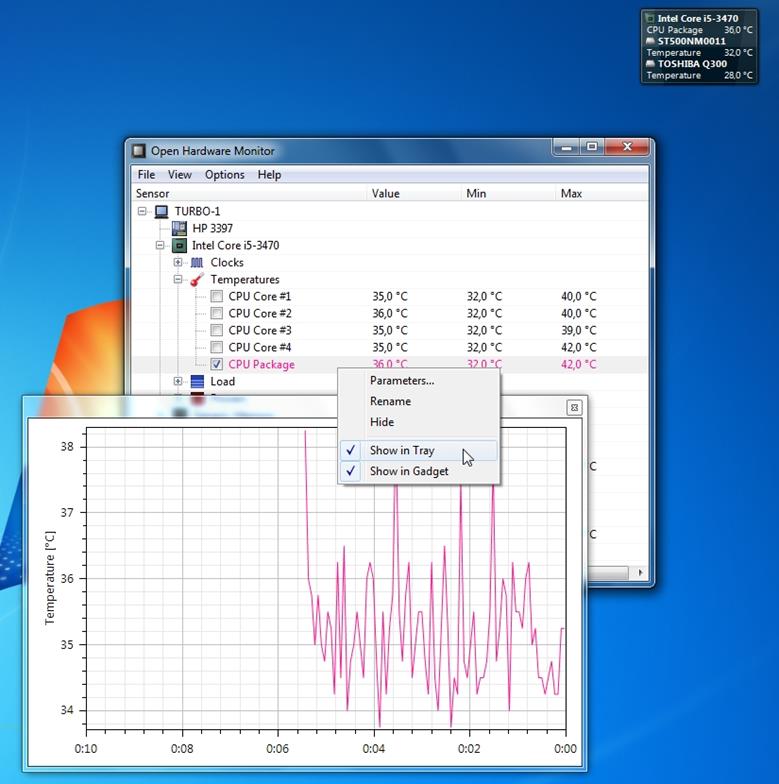
Task: Select the Clocks tree item label
Action: [x=227, y=262]
